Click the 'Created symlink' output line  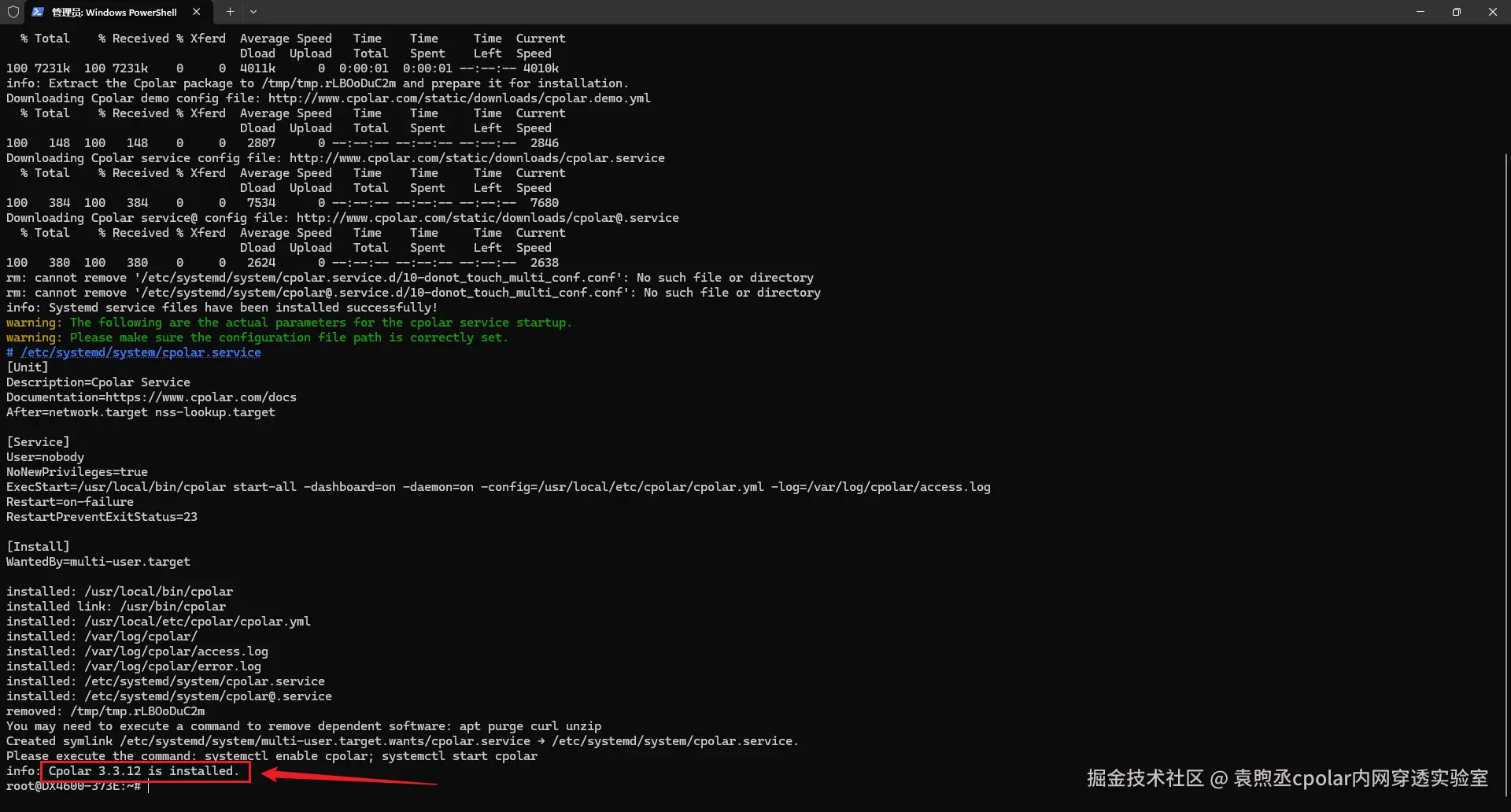point(403,741)
